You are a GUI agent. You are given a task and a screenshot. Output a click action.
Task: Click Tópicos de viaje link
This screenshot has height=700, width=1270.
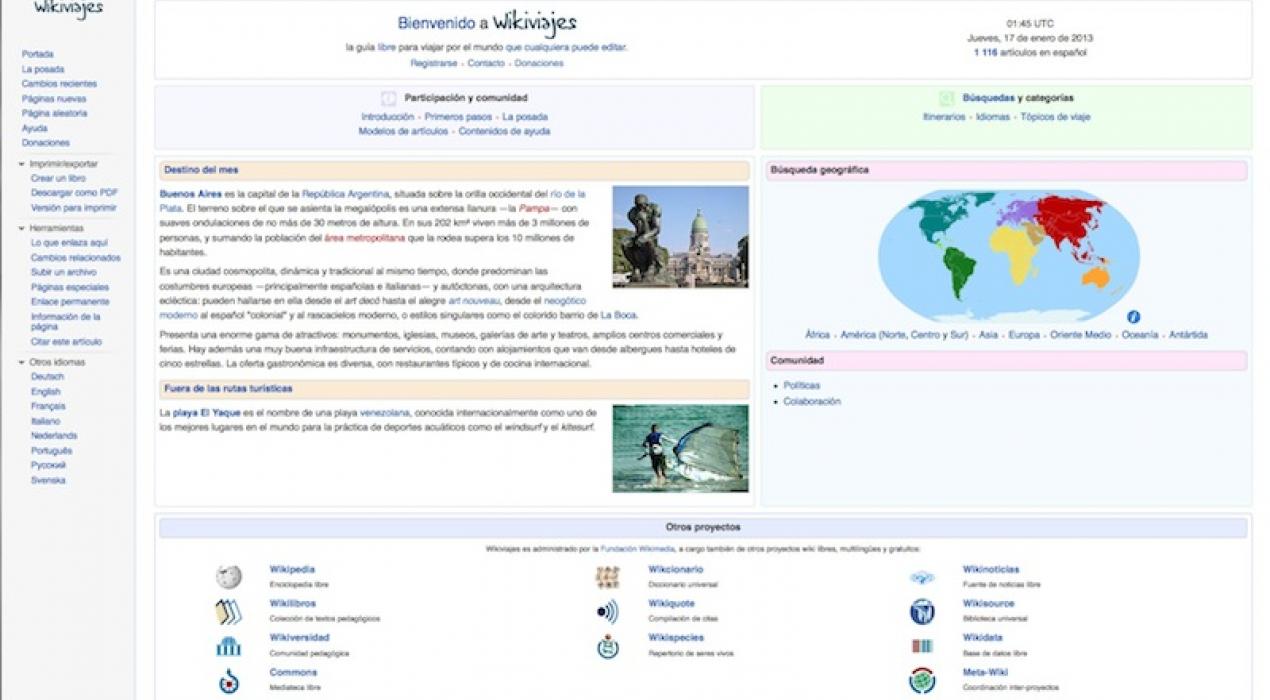point(1055,117)
